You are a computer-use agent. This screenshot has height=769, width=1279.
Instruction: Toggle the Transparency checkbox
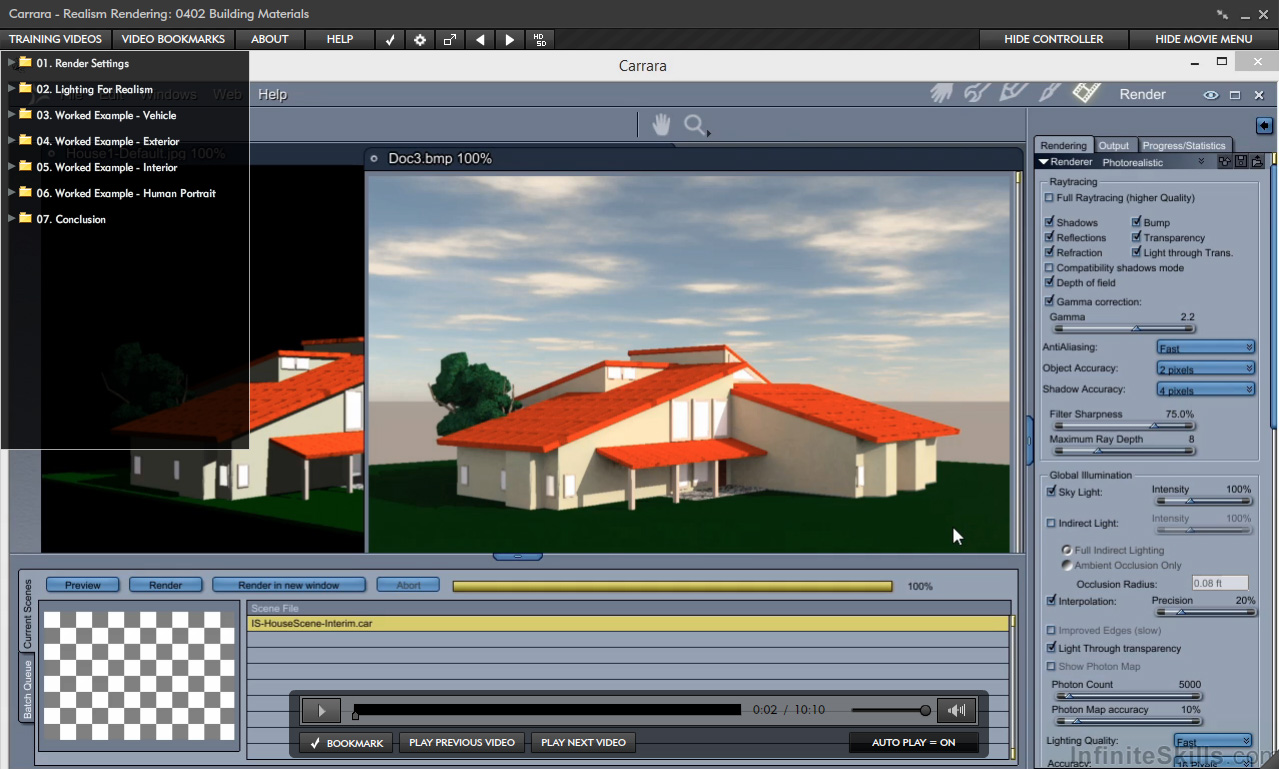1136,237
